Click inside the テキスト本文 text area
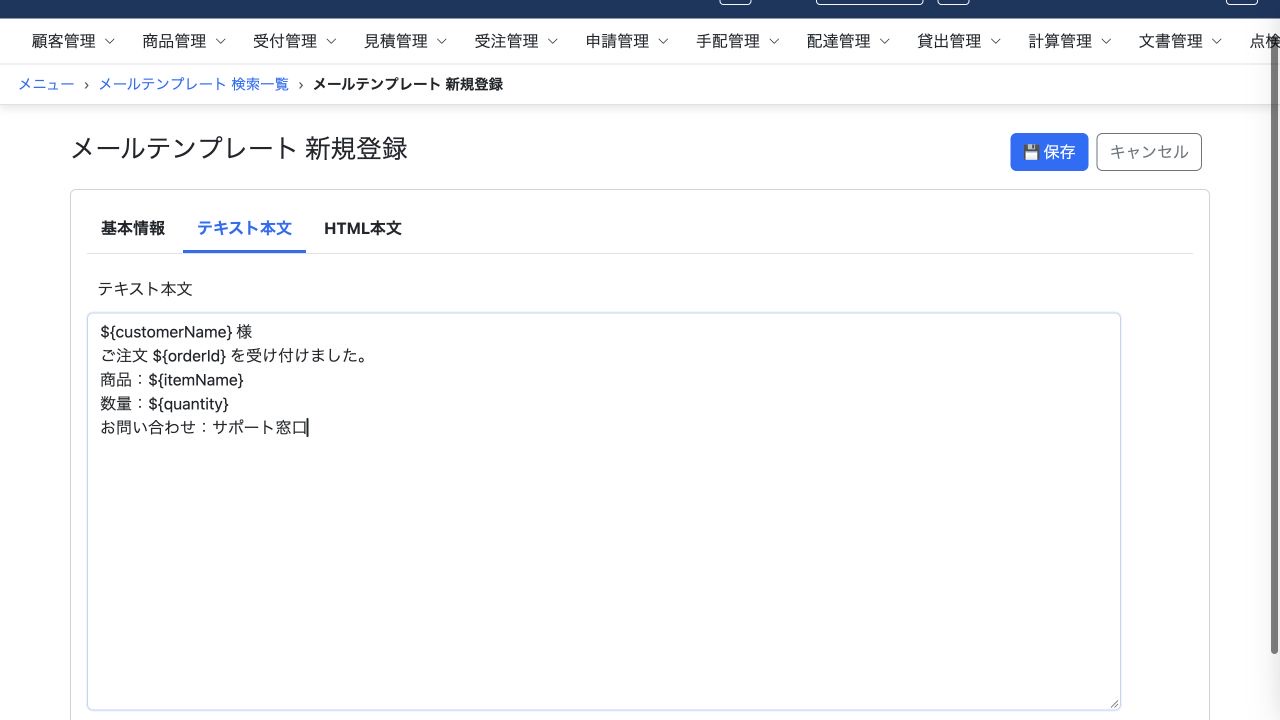The width and height of the screenshot is (1280, 720). pos(604,511)
